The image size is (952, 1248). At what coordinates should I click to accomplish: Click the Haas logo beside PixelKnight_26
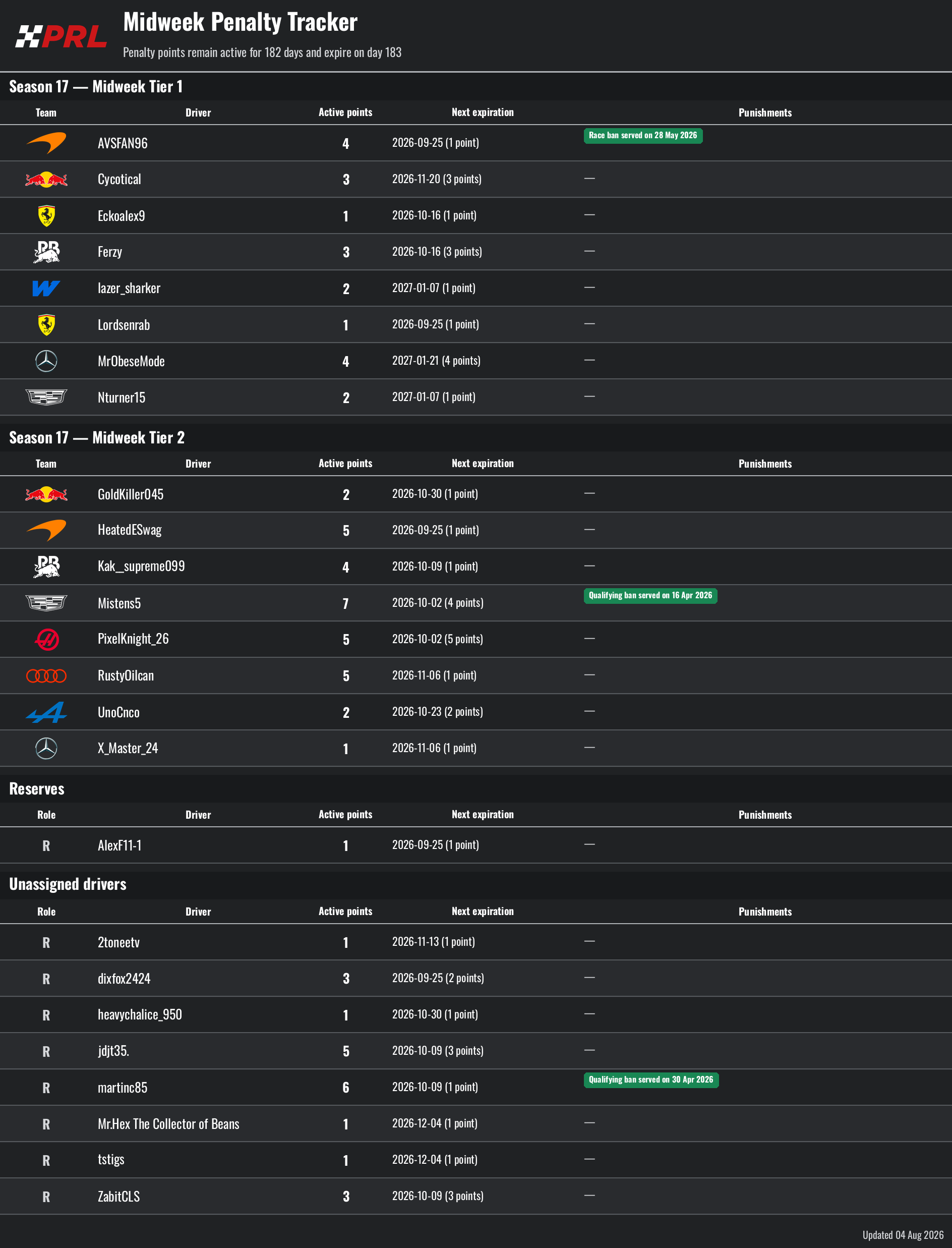[46, 639]
